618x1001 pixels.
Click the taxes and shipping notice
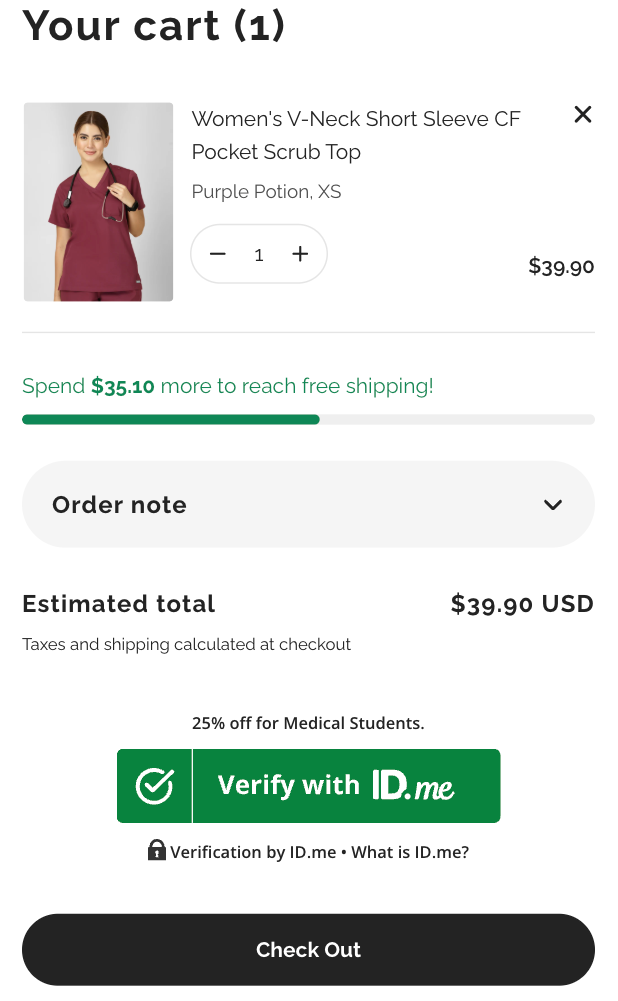(x=186, y=645)
